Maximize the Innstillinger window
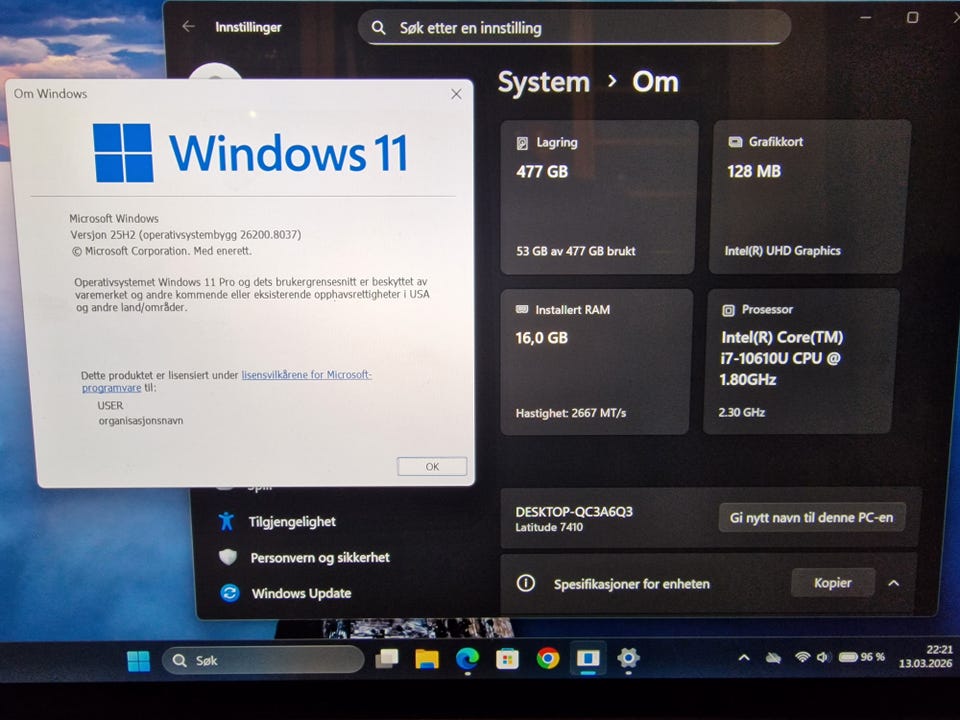 (x=912, y=18)
